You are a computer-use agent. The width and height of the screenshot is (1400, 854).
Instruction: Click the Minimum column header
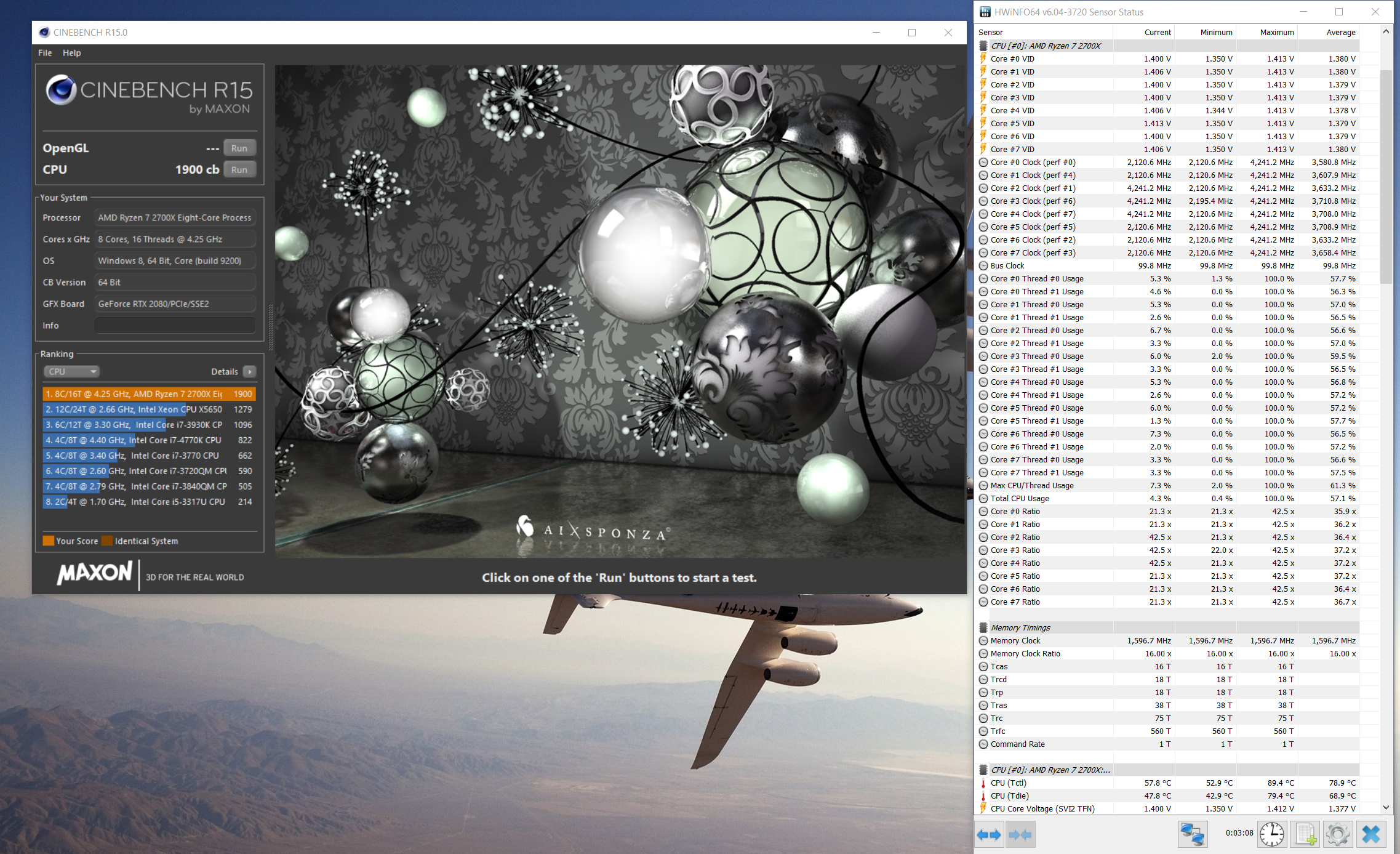pos(1206,32)
